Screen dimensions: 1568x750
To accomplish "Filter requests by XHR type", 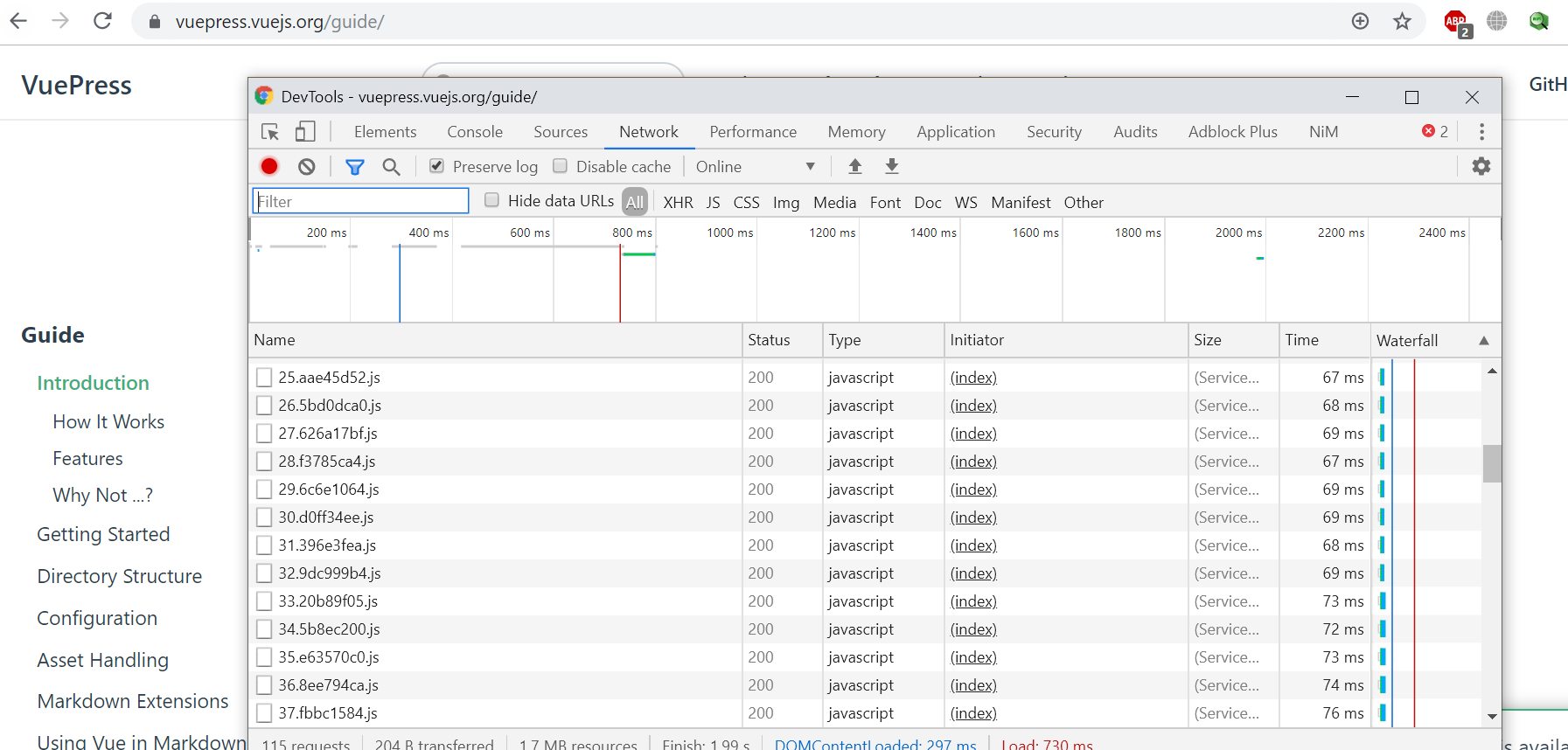I will 678,203.
